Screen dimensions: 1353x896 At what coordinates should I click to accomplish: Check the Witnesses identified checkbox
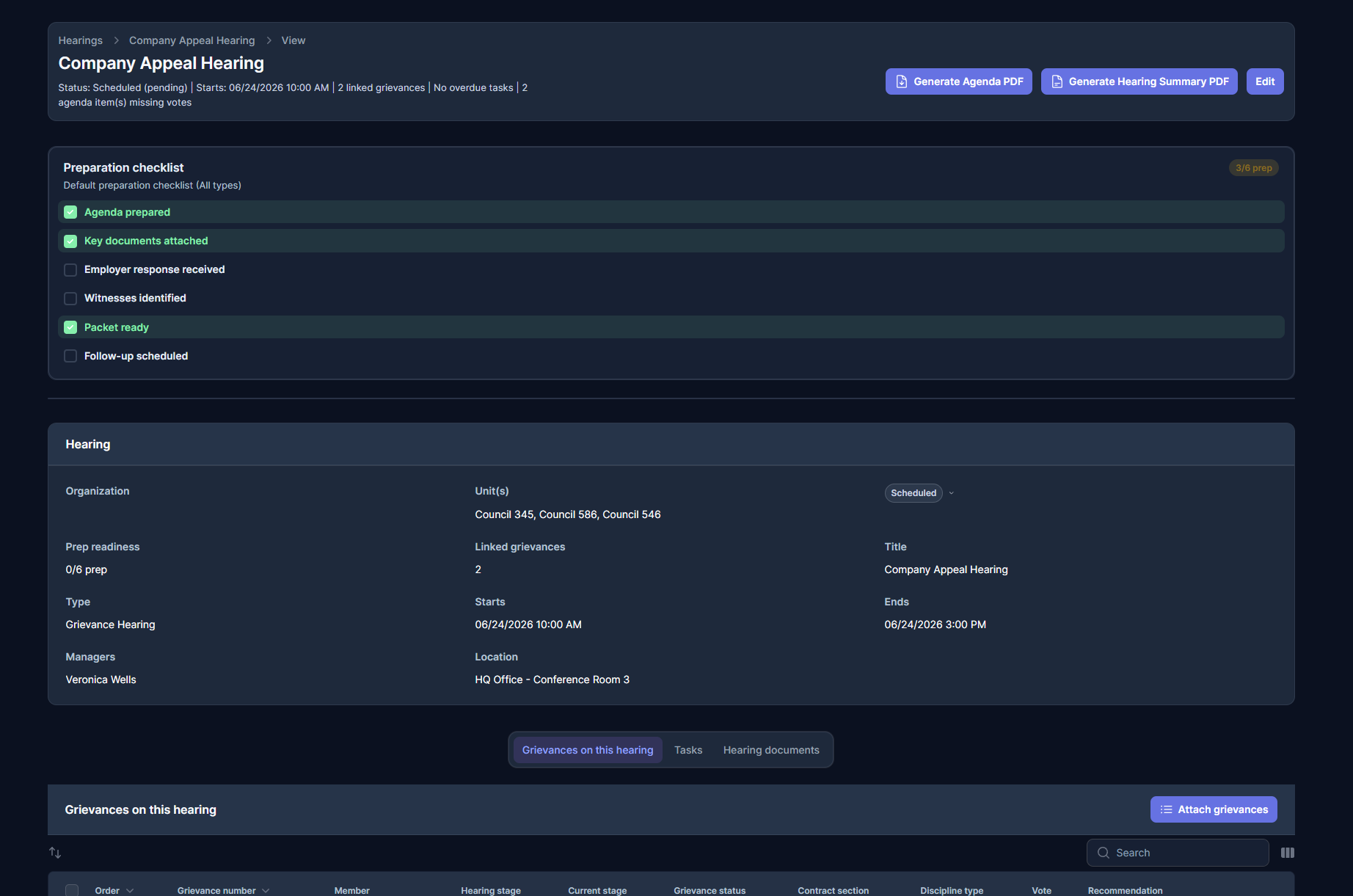tap(70, 299)
